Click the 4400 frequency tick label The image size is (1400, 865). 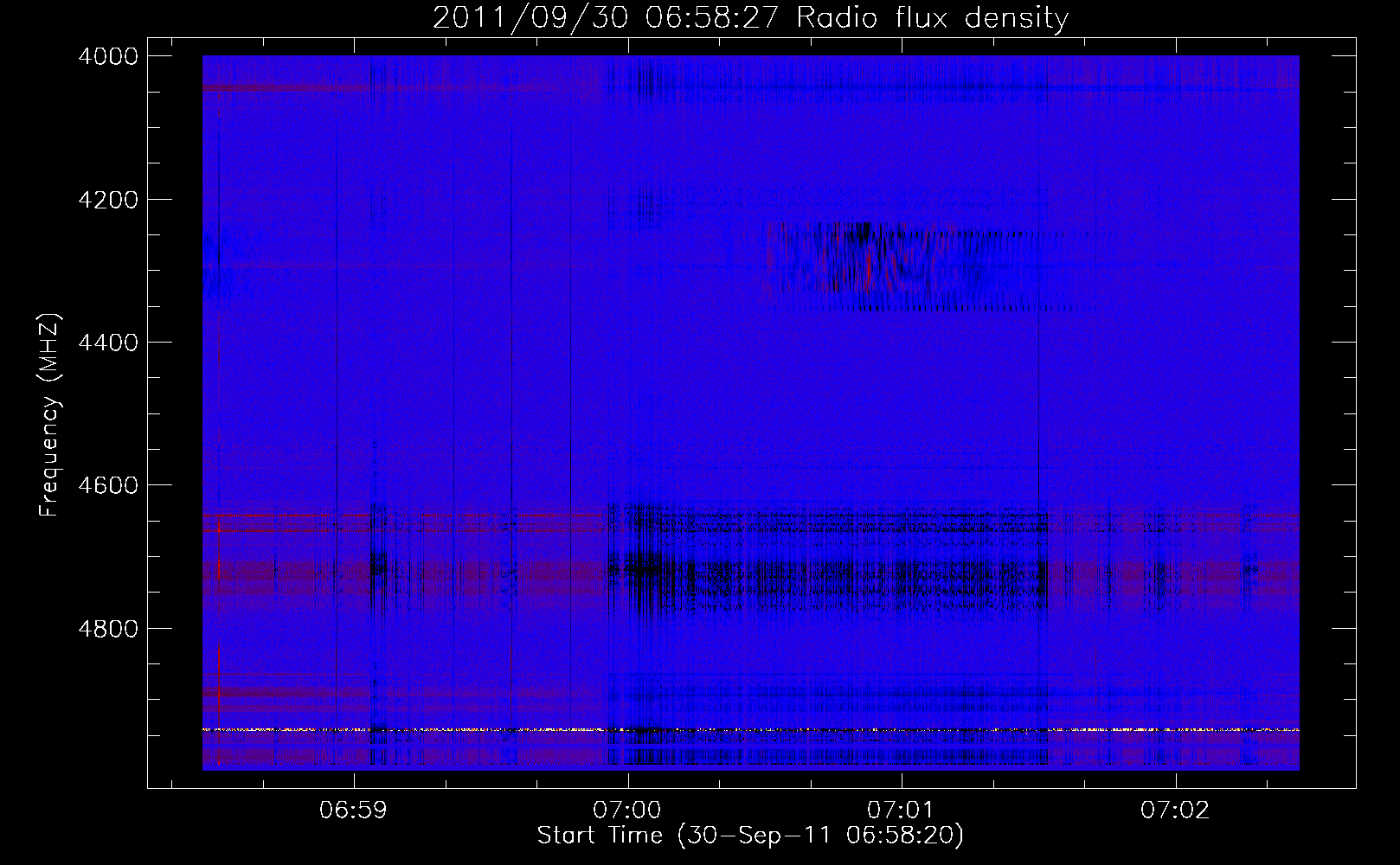point(108,343)
